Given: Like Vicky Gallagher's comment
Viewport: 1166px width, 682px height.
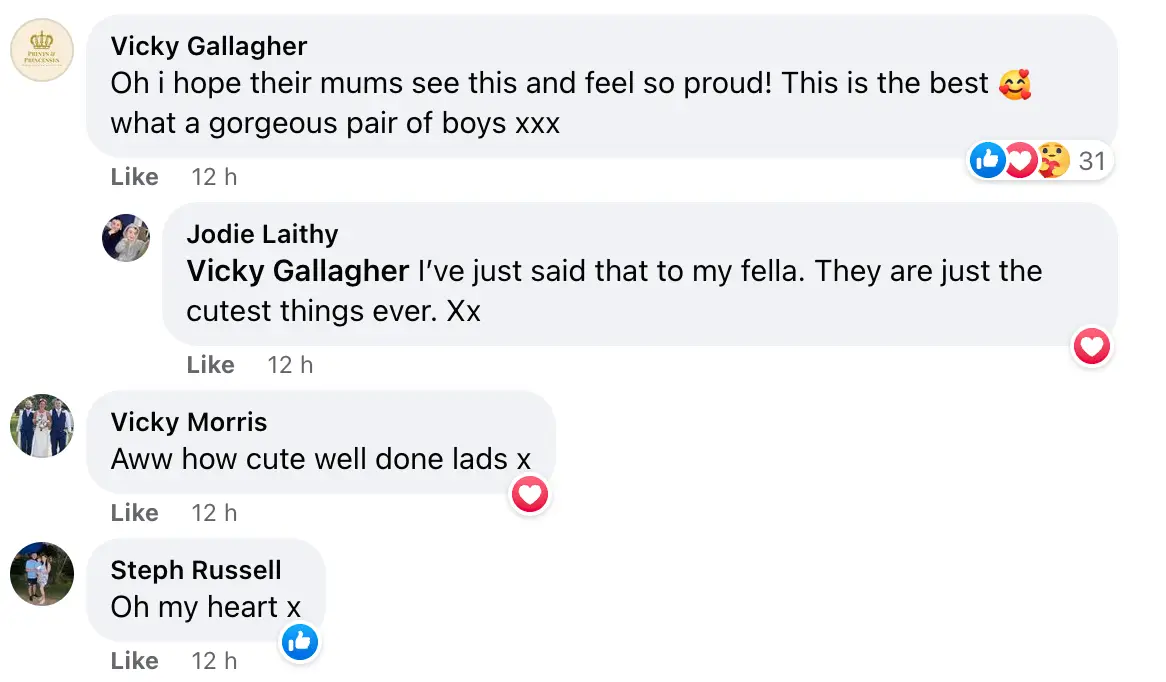Looking at the screenshot, I should click(134, 176).
